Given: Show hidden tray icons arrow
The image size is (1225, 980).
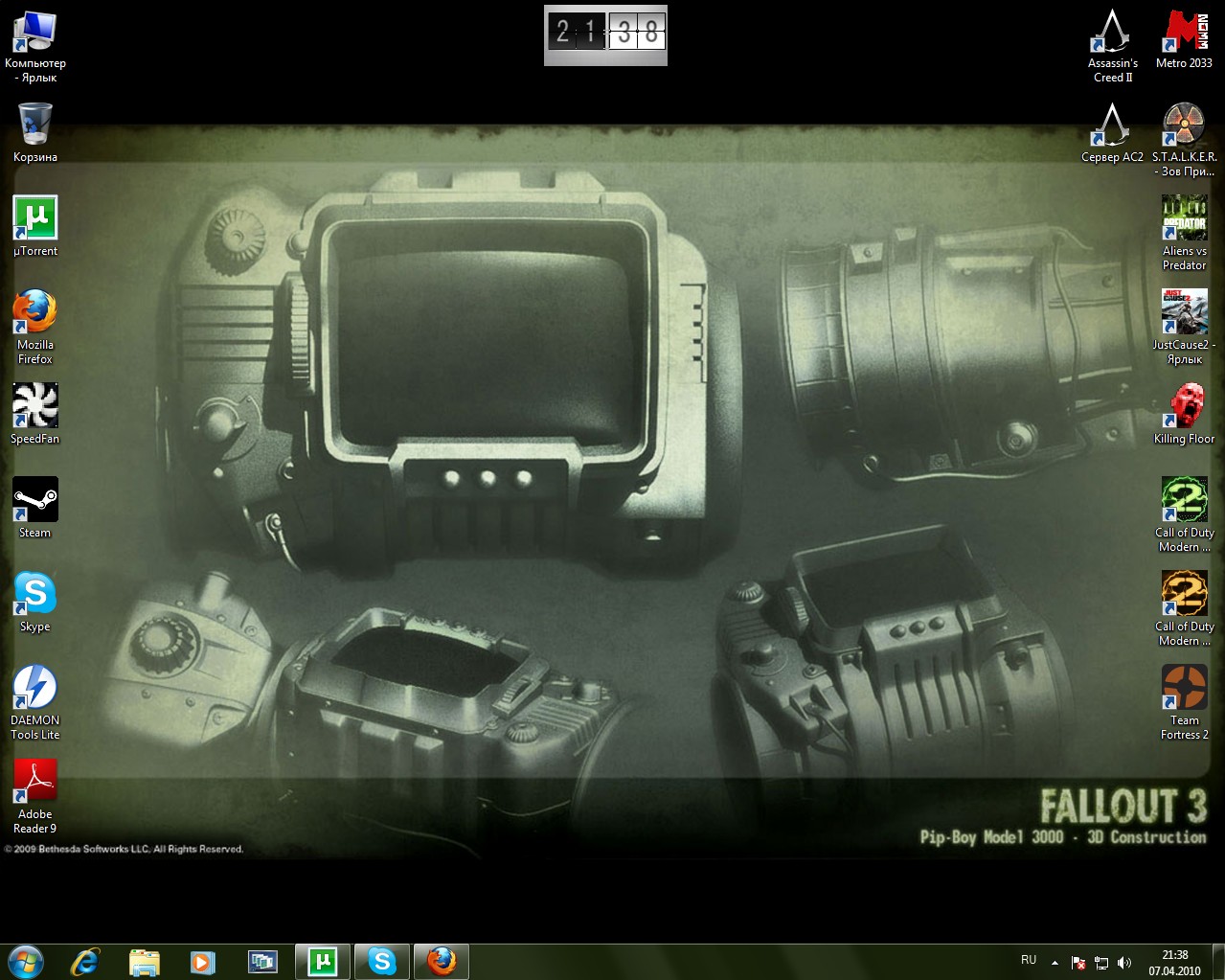Looking at the screenshot, I should [x=1055, y=963].
